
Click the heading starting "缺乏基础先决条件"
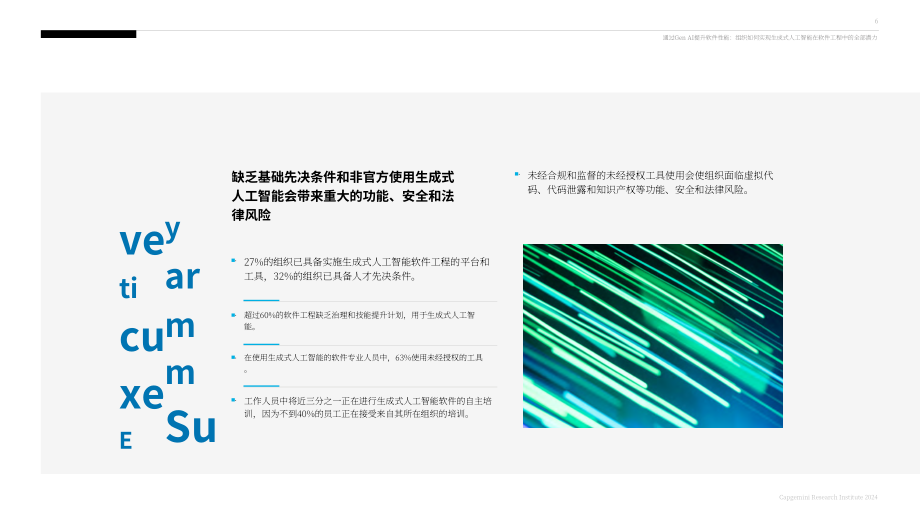click(343, 196)
